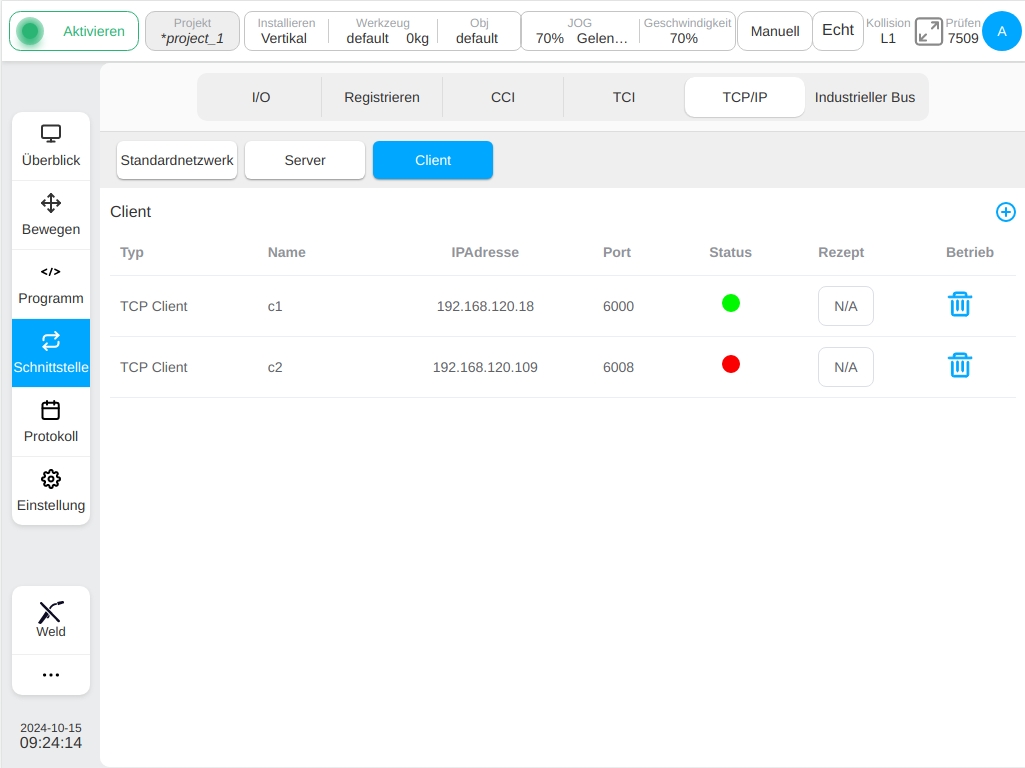The image size is (1025, 768).
Task: Click the clock time 09:24:14
Action: [51, 743]
